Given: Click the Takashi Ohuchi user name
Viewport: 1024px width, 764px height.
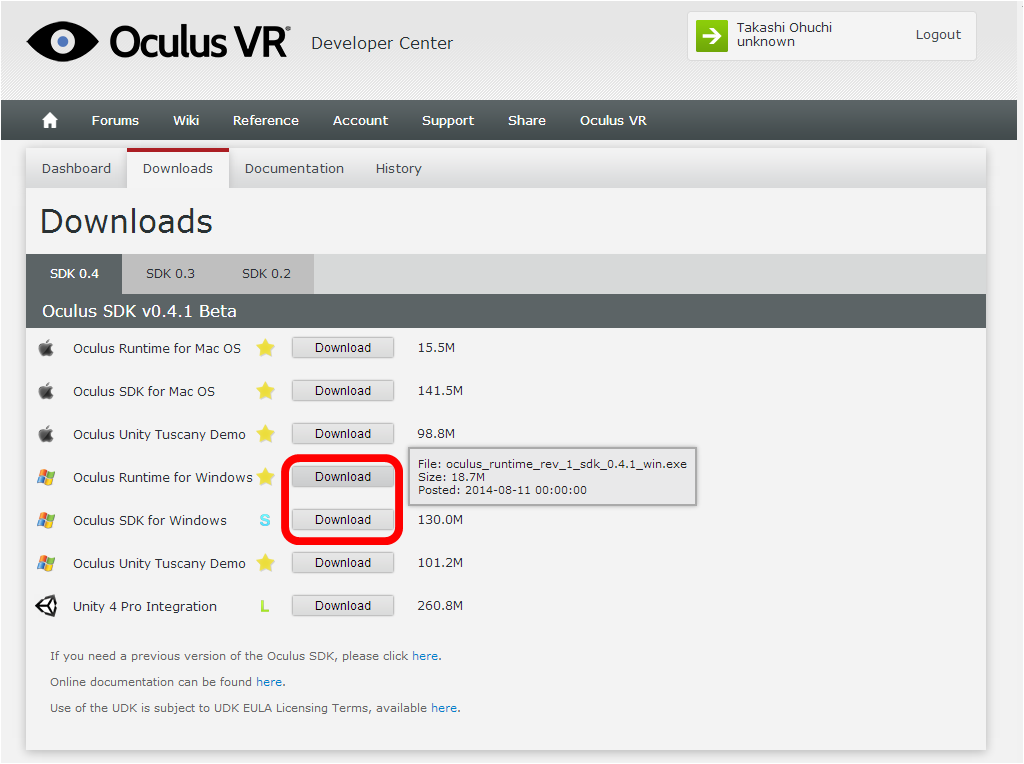Looking at the screenshot, I should coord(784,27).
